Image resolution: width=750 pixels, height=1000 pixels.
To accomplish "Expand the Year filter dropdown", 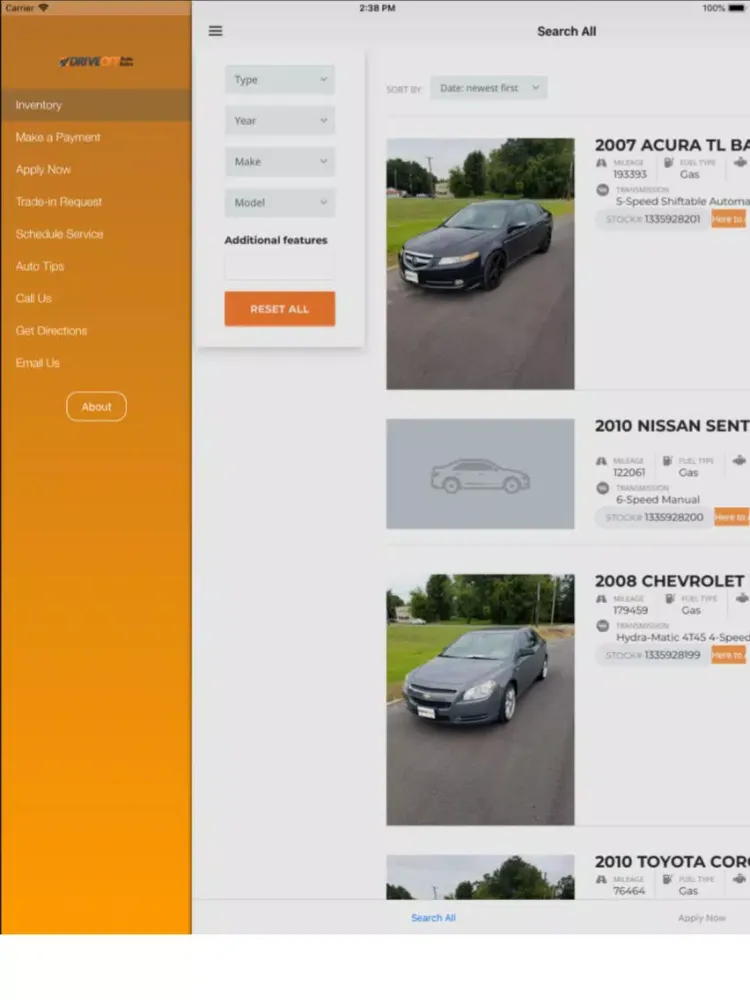I will coord(279,121).
